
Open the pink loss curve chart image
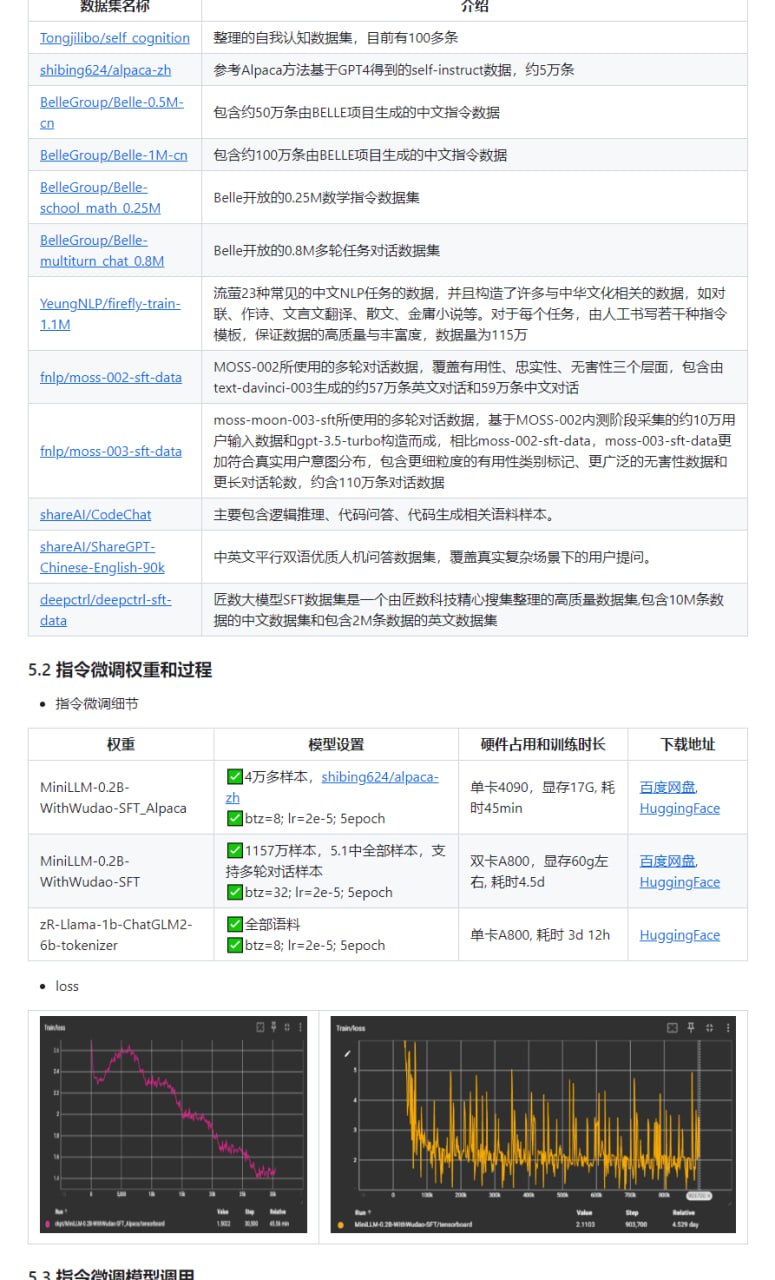[x=175, y=1125]
